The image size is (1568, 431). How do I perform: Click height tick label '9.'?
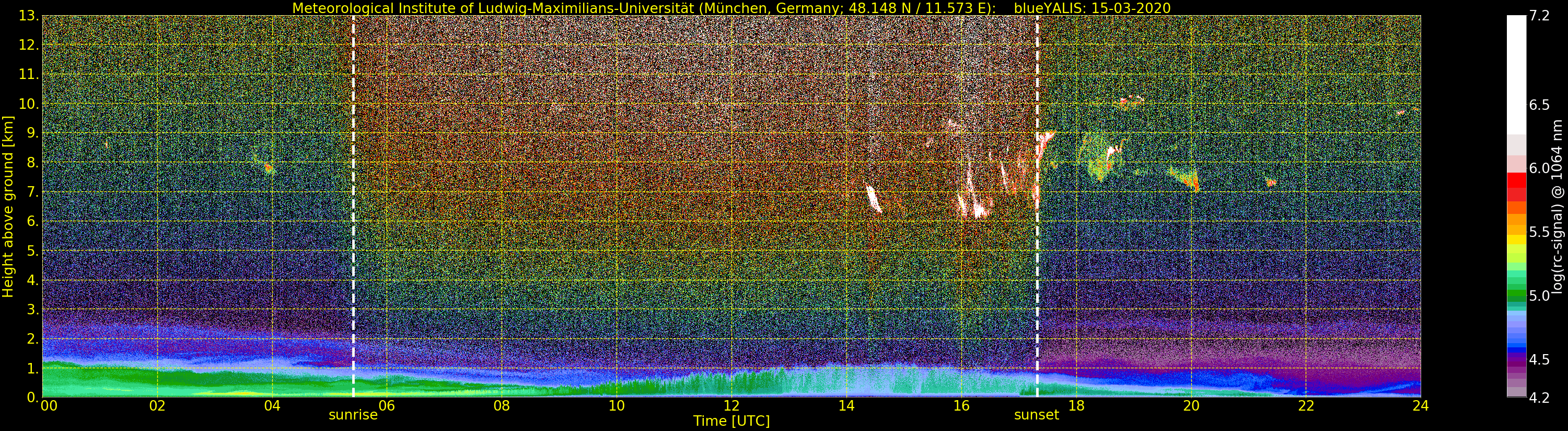33,133
